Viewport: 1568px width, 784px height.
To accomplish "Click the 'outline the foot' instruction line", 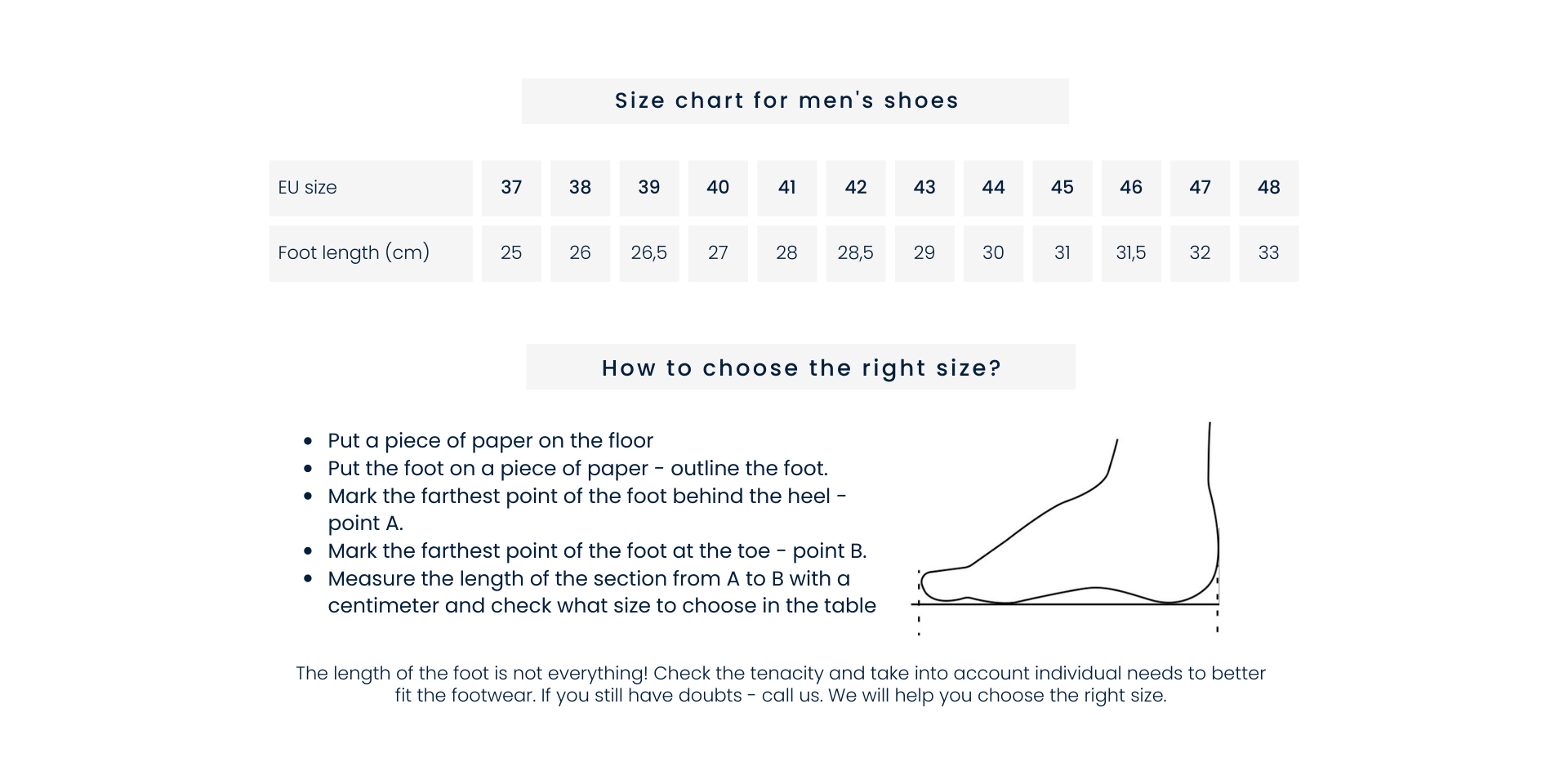I will pyautogui.click(x=577, y=469).
